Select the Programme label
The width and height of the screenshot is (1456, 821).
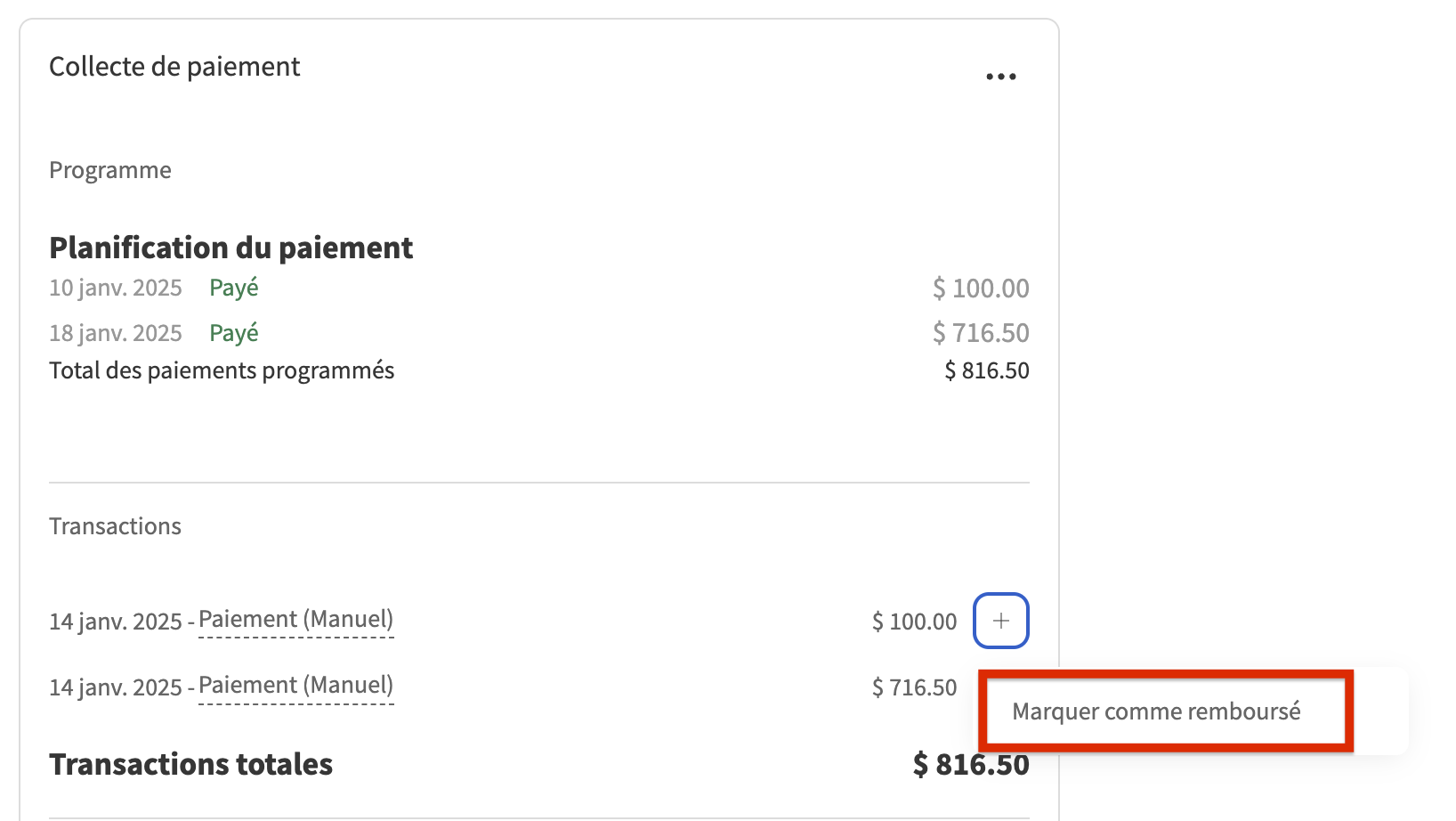point(110,169)
